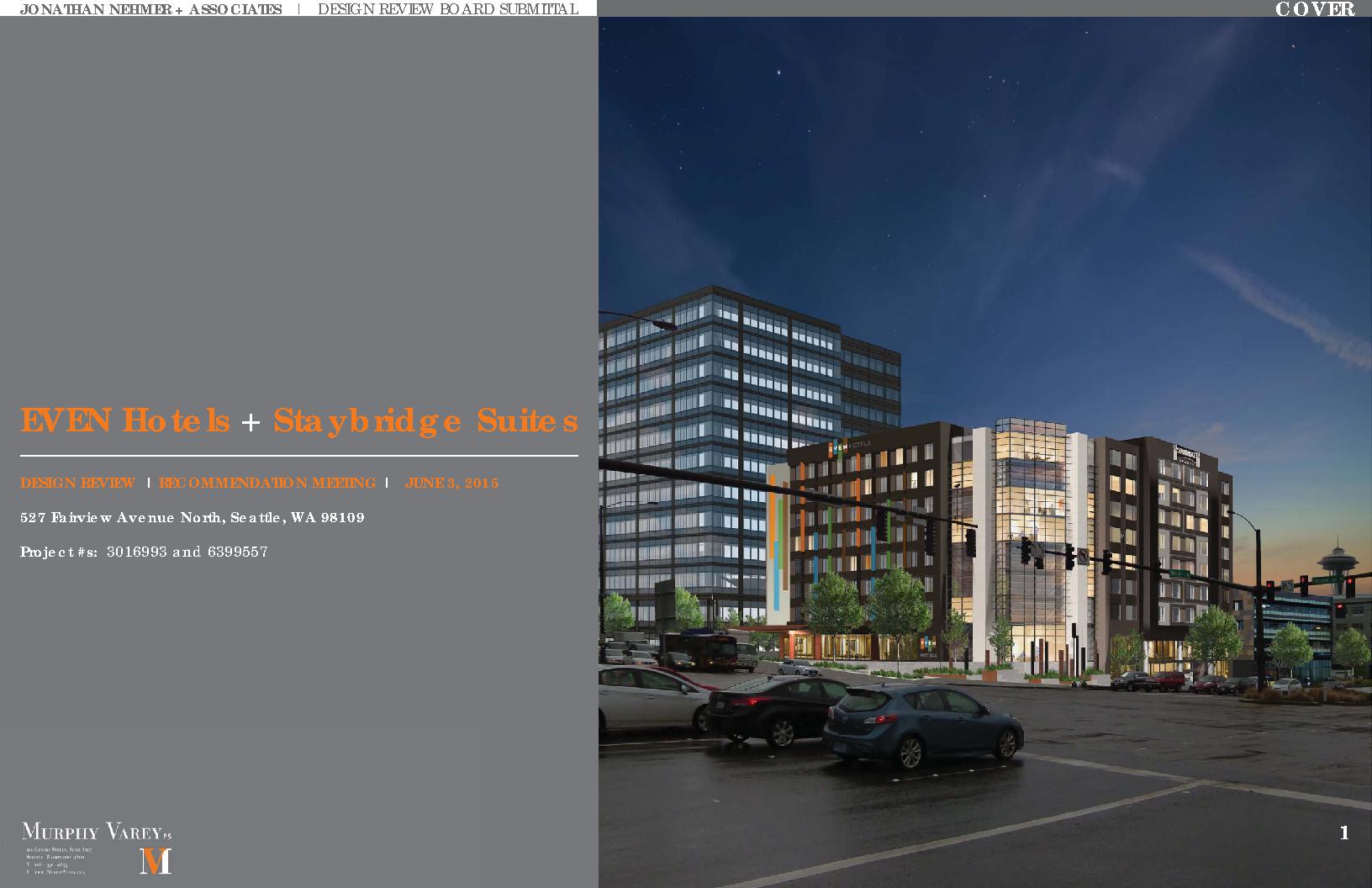
Task: Click page number 1 on the rendering
Action: (1344, 832)
